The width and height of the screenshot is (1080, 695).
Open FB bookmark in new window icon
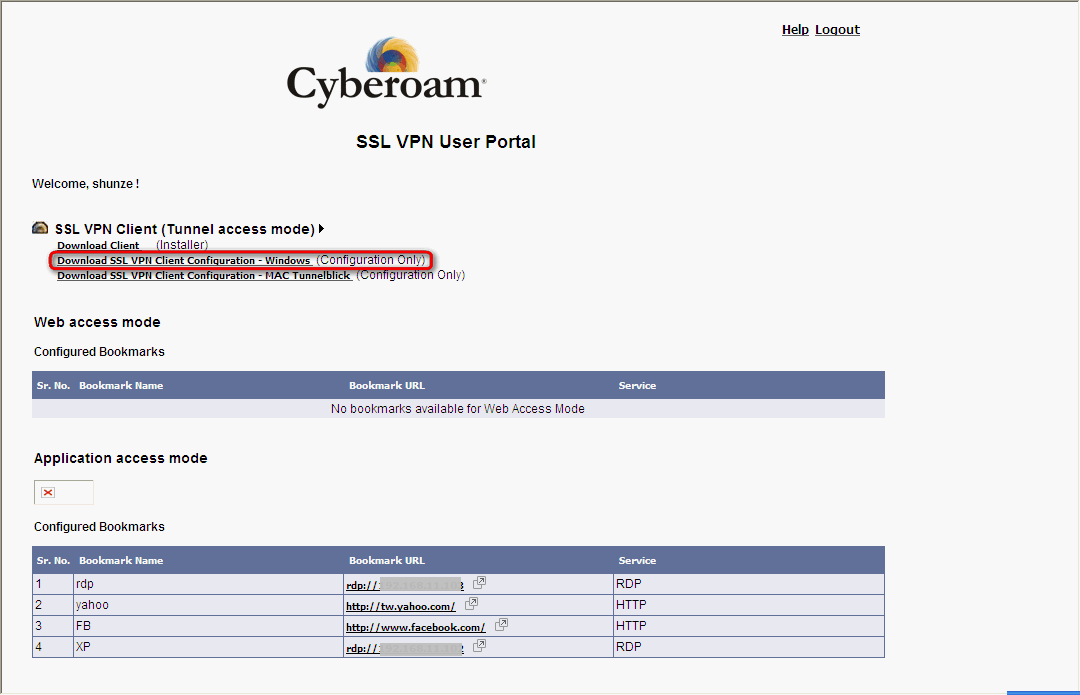pyautogui.click(x=501, y=625)
